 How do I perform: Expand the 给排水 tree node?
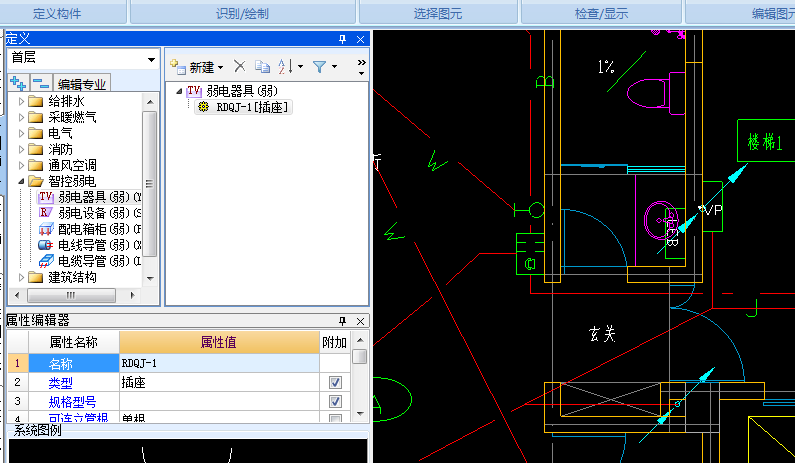click(x=21, y=101)
